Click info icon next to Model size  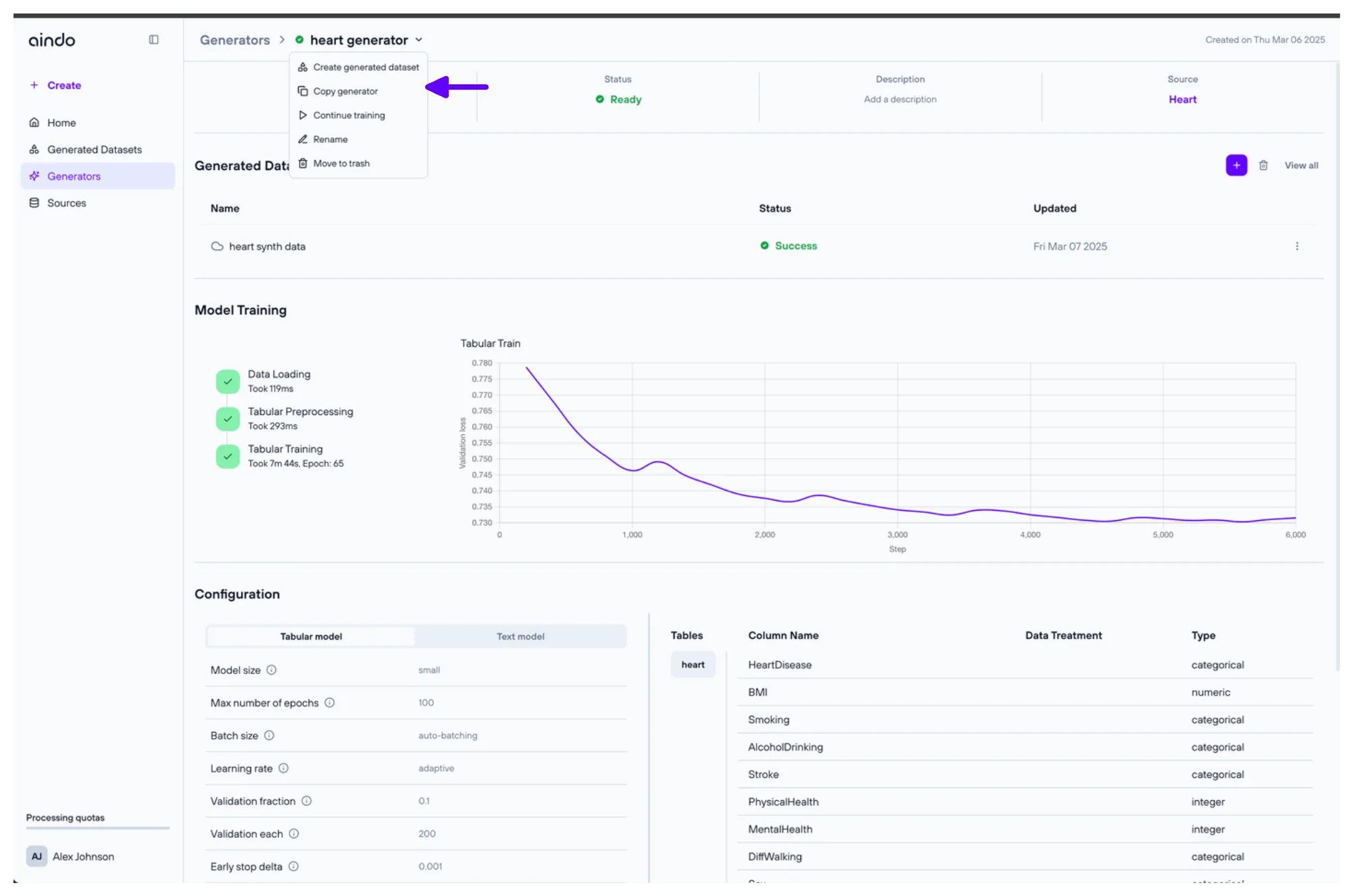coord(271,670)
